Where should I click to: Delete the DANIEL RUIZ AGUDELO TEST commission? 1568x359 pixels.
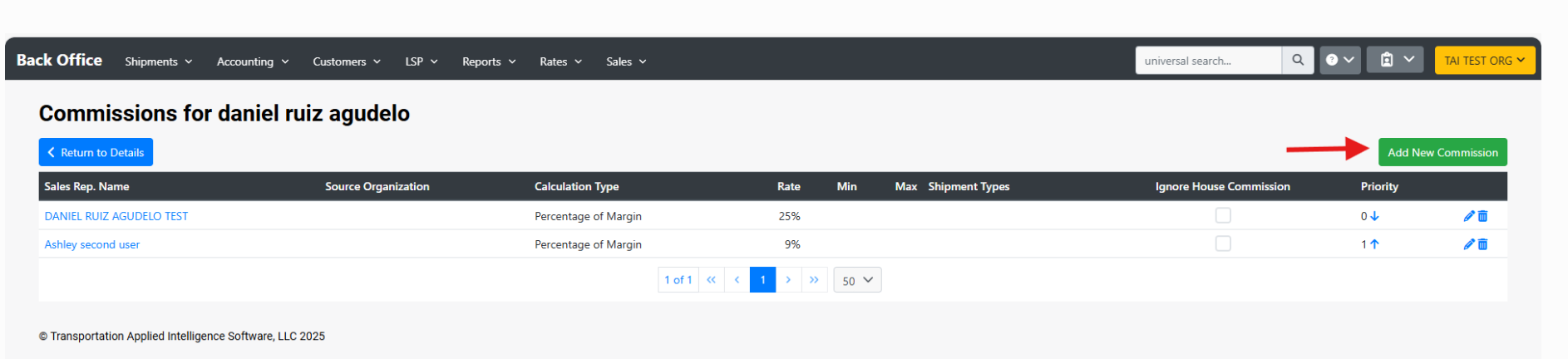(1482, 216)
